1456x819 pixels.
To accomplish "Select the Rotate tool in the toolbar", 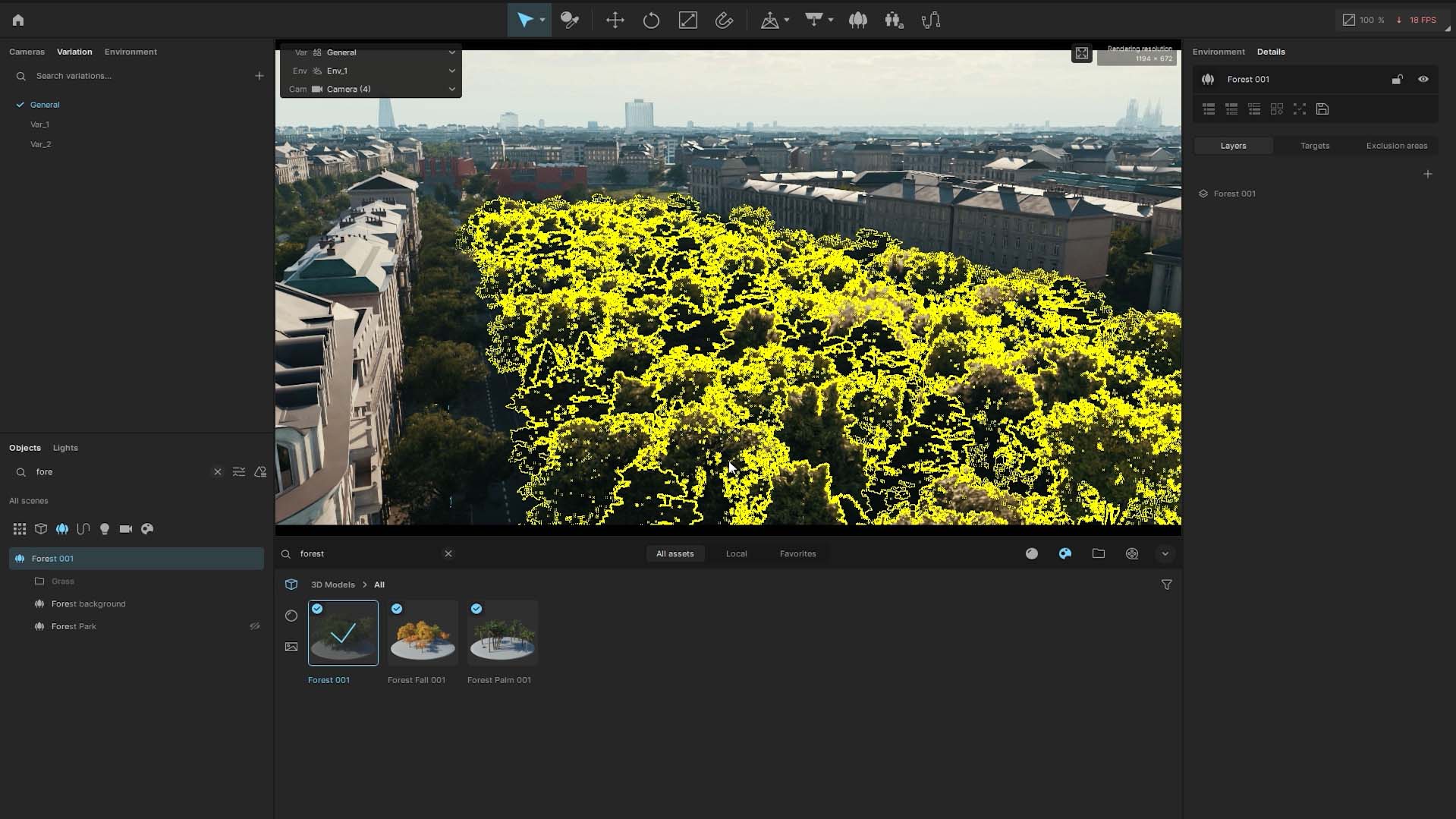I will (651, 20).
